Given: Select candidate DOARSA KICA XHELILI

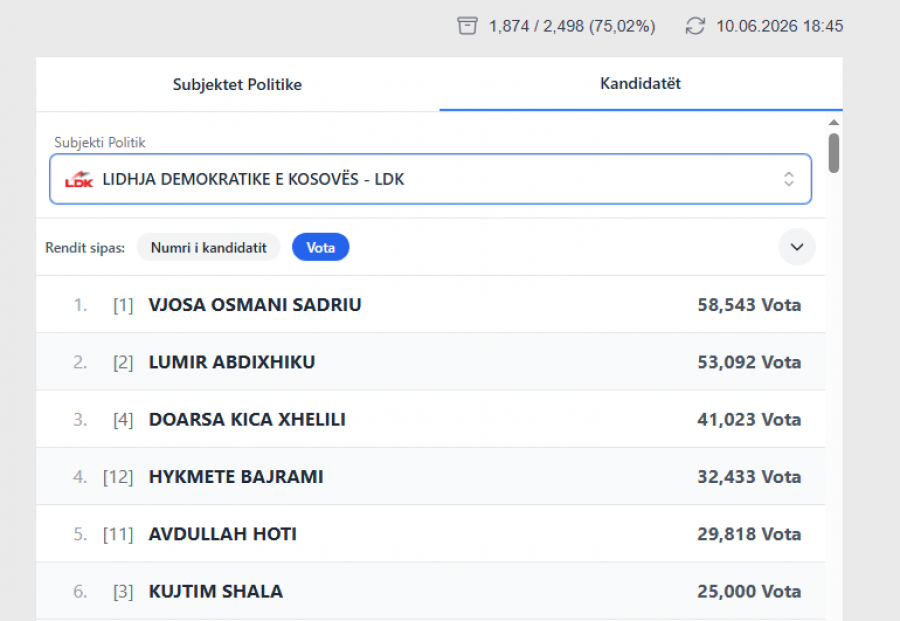Looking at the screenshot, I should (430, 419).
